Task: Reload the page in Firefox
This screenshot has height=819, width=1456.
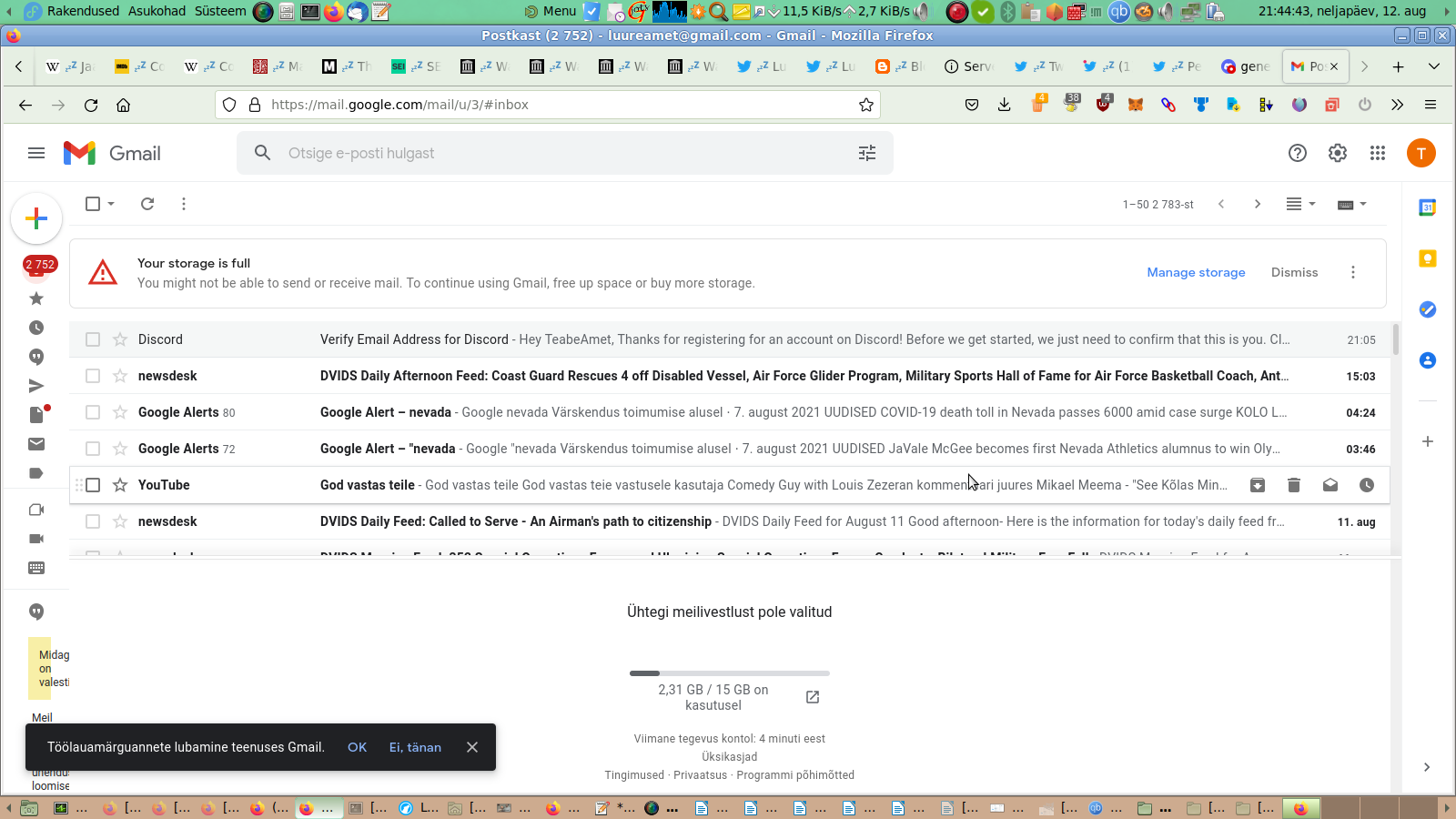Action: [x=91, y=105]
